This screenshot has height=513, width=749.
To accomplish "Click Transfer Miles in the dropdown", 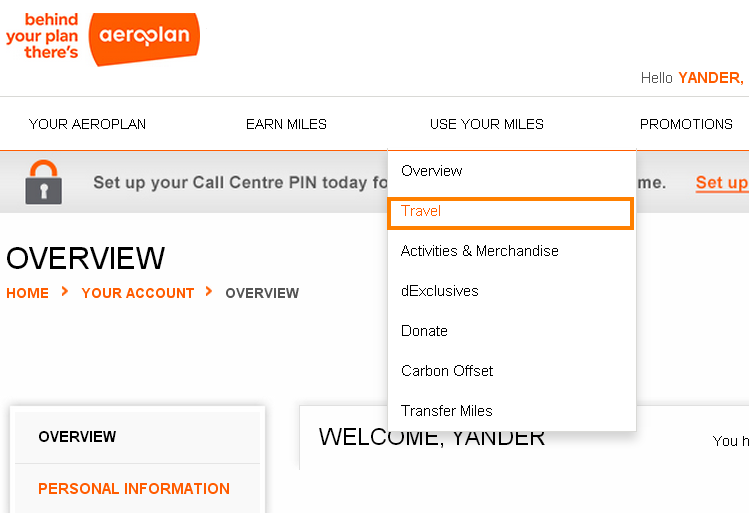I will 446,411.
